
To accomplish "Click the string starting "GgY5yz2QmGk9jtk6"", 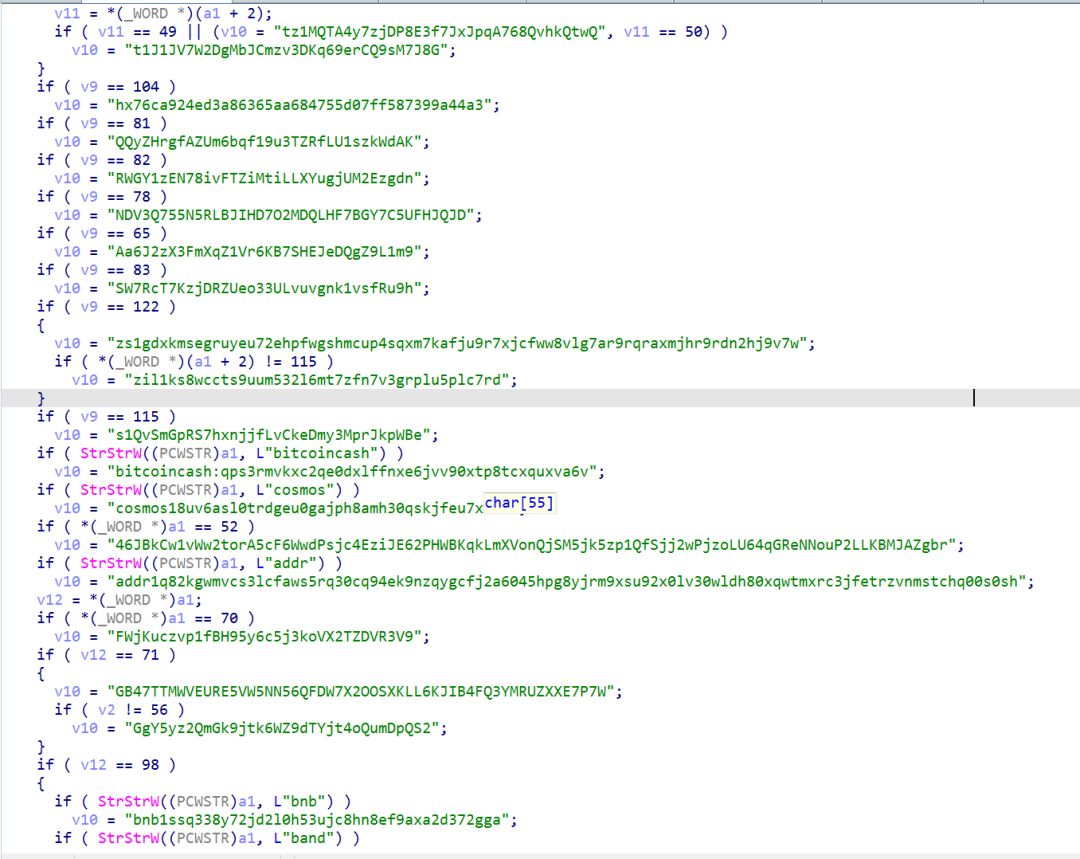I will [x=283, y=728].
